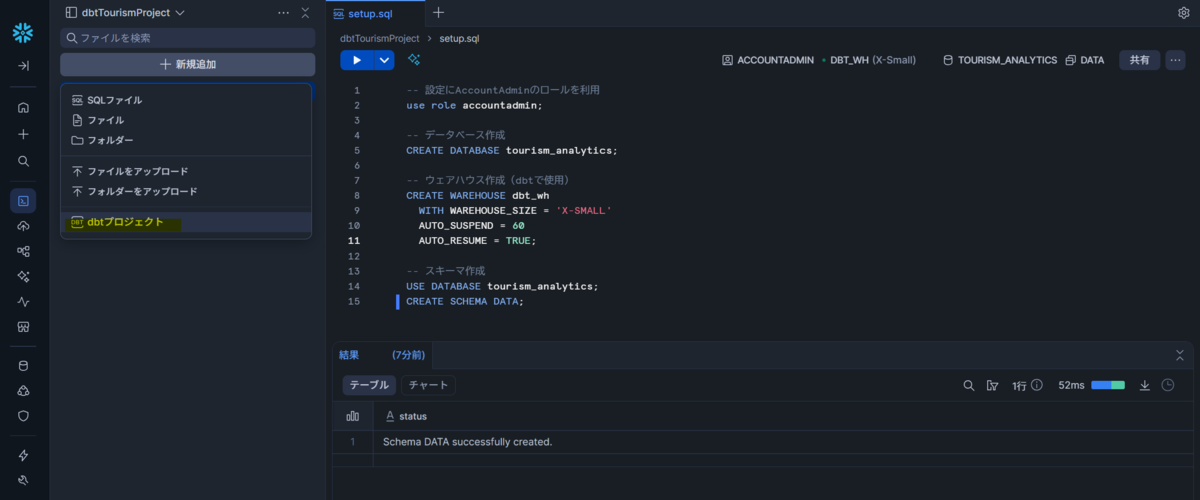Open Search via sidebar magnifier icon

pyautogui.click(x=23, y=161)
